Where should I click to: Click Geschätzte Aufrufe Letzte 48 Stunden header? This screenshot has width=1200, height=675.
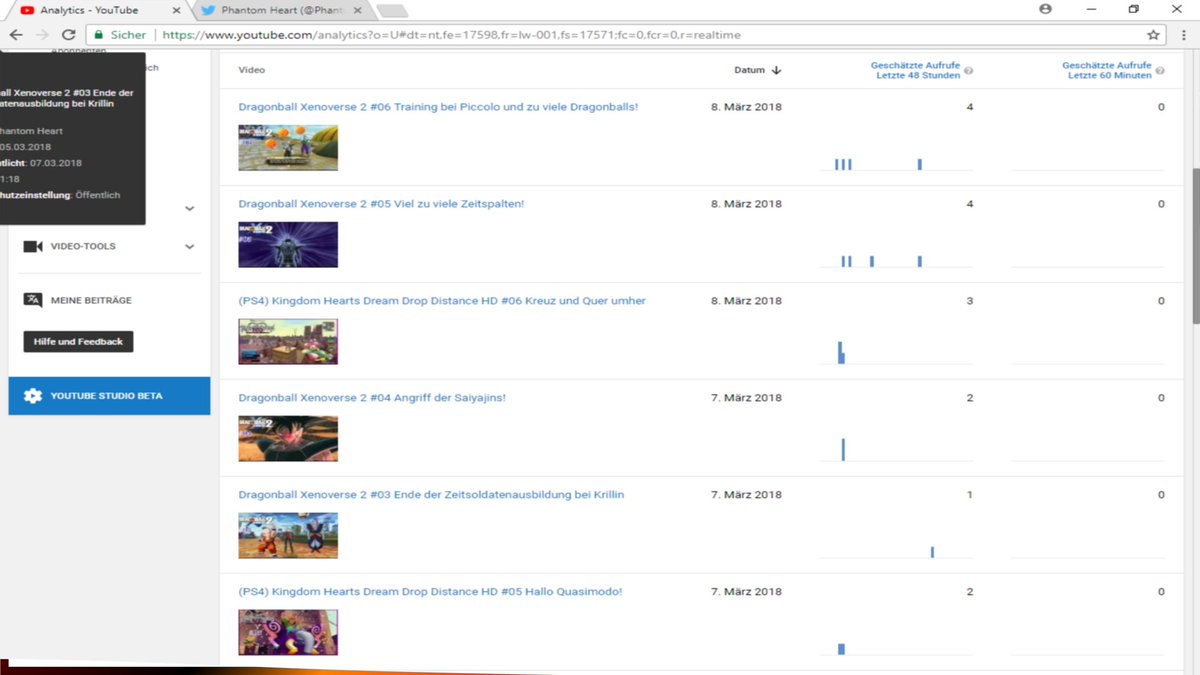[x=915, y=70]
